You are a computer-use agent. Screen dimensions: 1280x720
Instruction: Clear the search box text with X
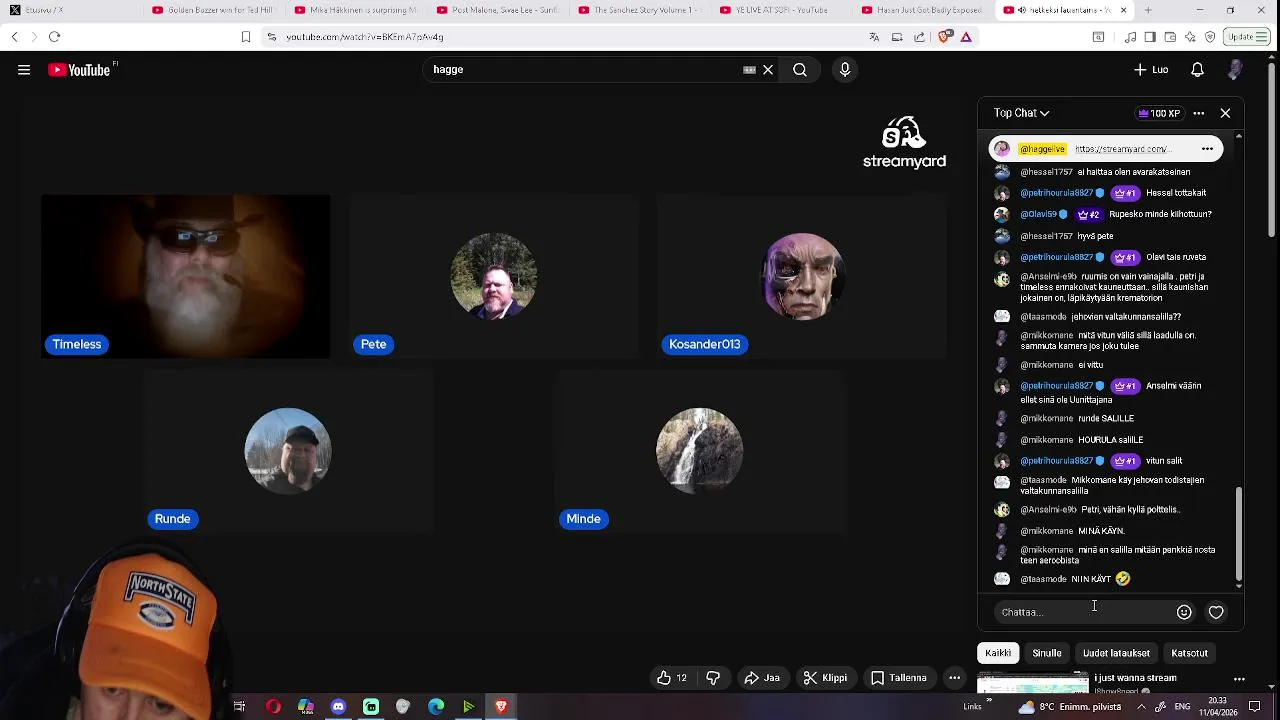[x=768, y=70]
